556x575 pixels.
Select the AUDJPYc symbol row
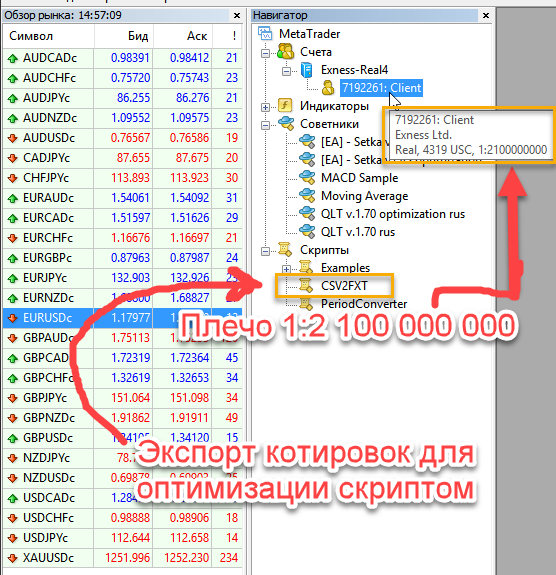click(x=122, y=98)
